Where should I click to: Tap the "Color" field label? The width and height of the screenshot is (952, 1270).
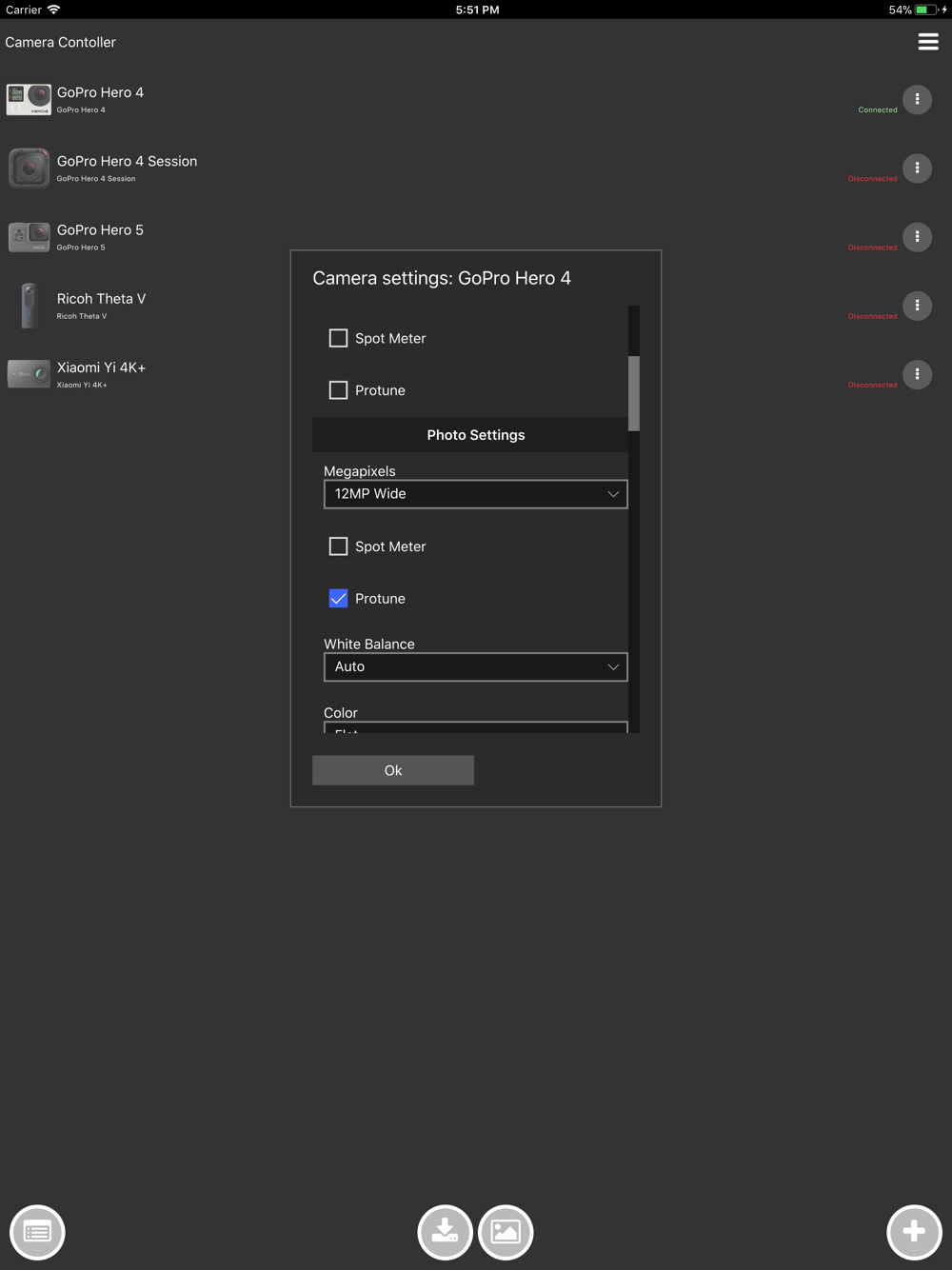pyautogui.click(x=341, y=713)
